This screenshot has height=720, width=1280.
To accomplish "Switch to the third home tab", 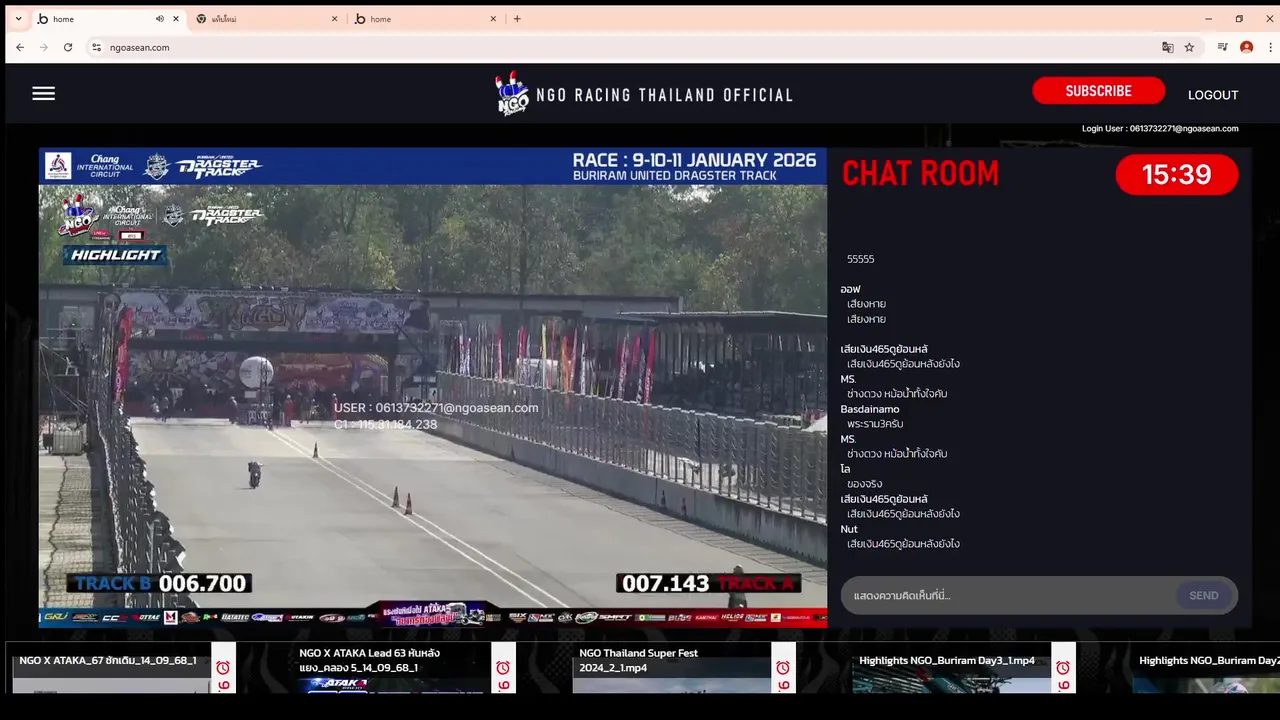I will (x=425, y=19).
